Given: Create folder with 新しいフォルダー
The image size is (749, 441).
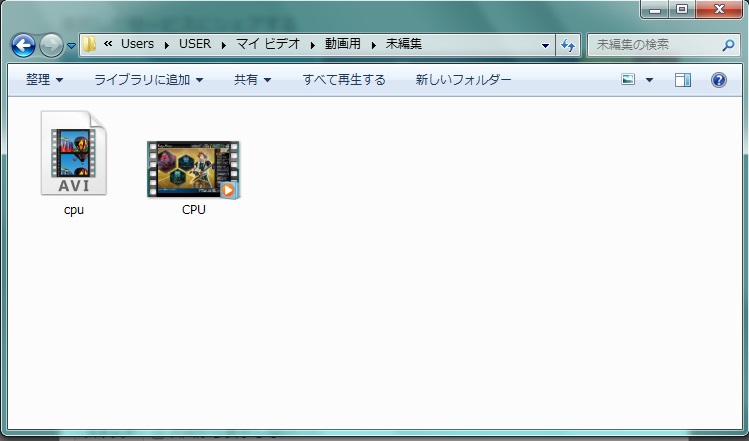Looking at the screenshot, I should click(463, 79).
